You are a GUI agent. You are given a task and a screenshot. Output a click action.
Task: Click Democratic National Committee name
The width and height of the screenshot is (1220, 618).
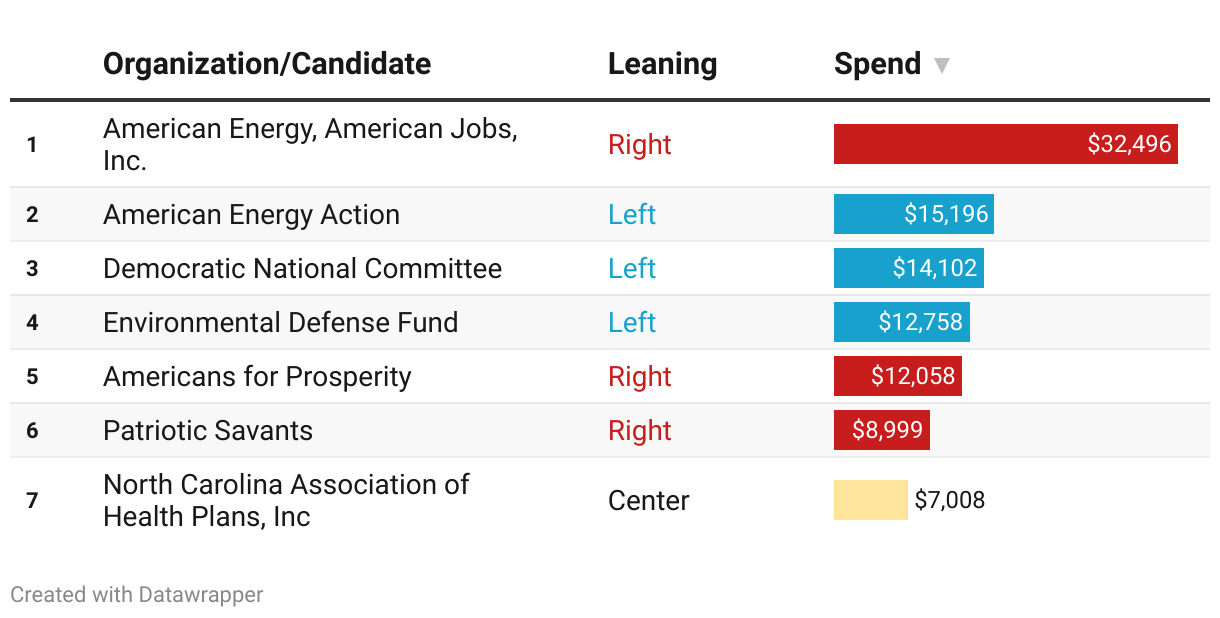[x=302, y=269]
